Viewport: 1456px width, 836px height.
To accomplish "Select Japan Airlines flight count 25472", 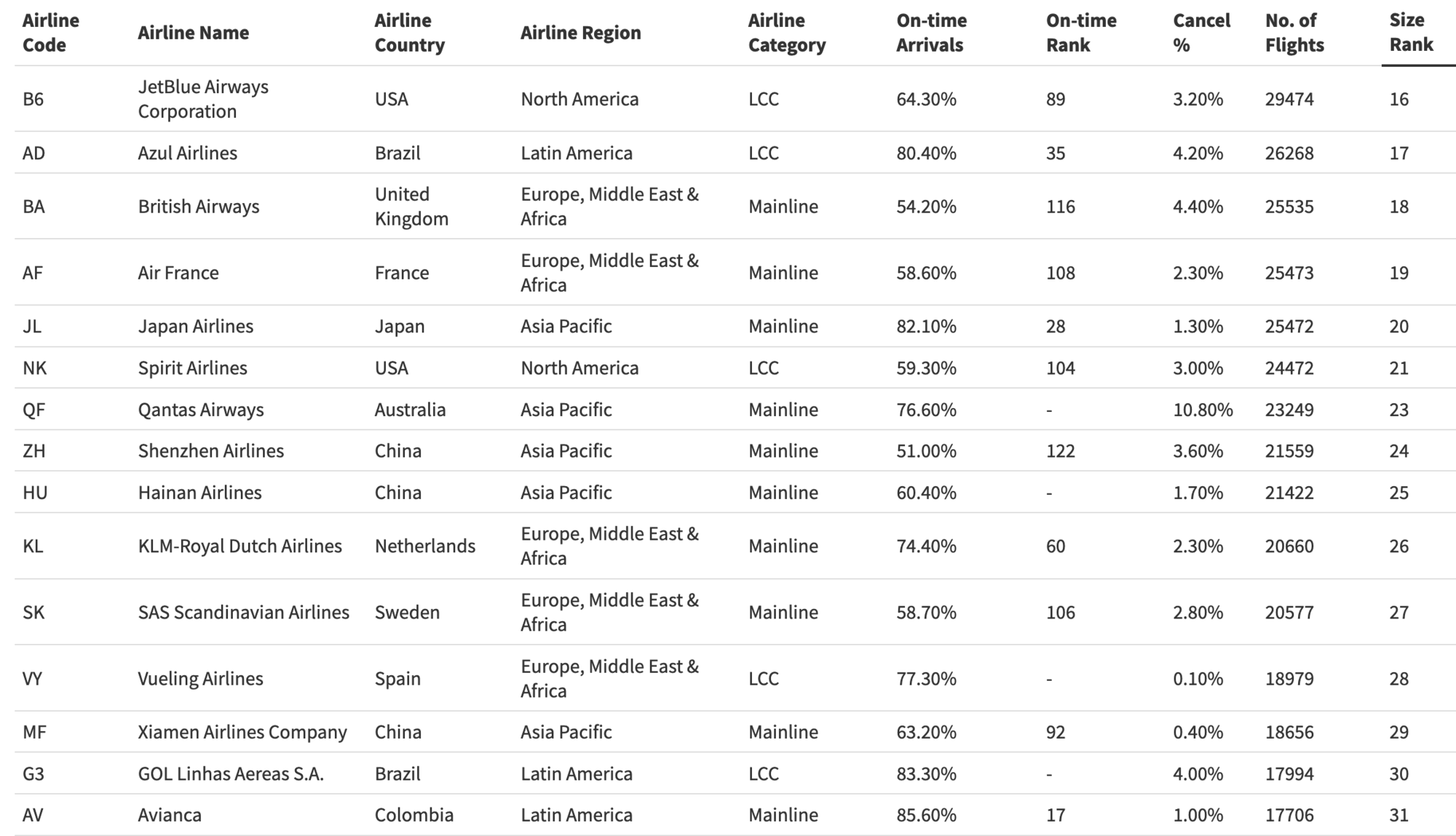I will [1289, 326].
